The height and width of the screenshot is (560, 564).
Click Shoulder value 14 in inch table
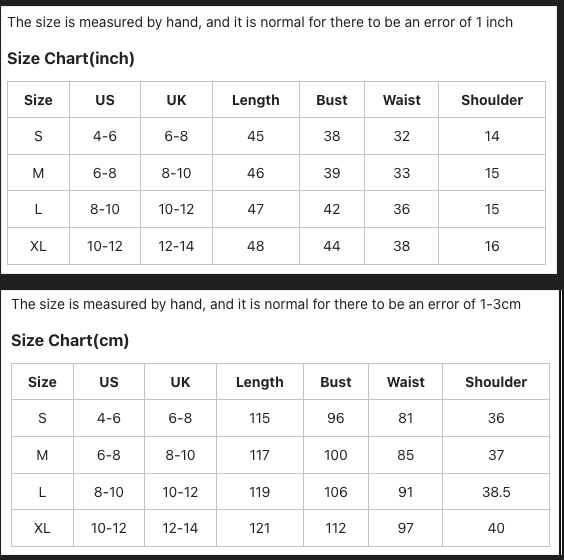point(492,136)
